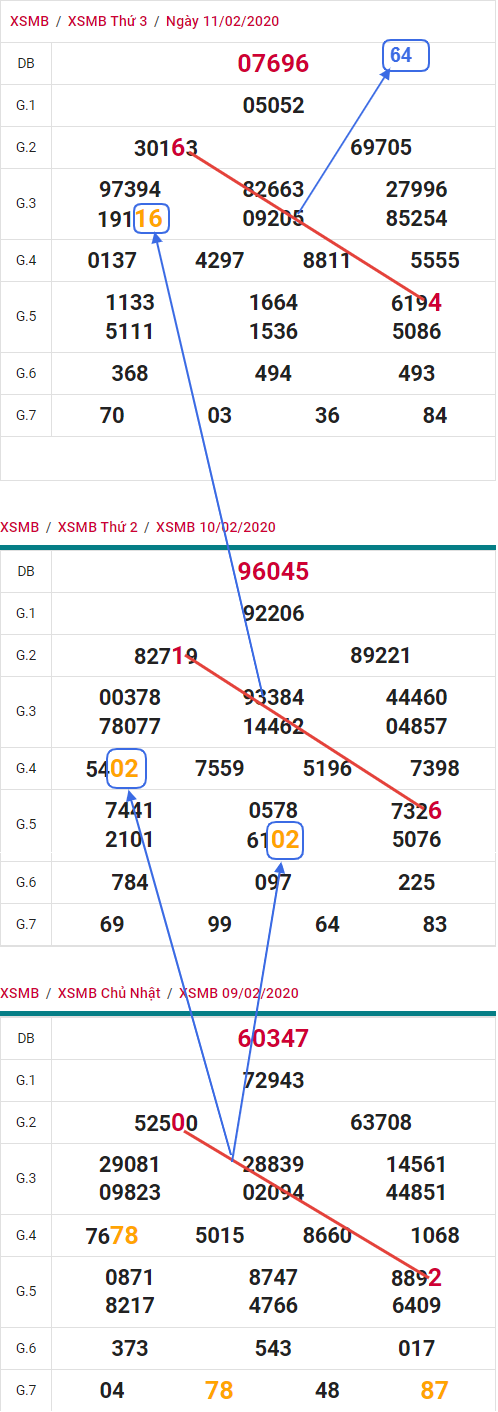Open the XSMB Chủ Nhật breadcrumb link

109,993
